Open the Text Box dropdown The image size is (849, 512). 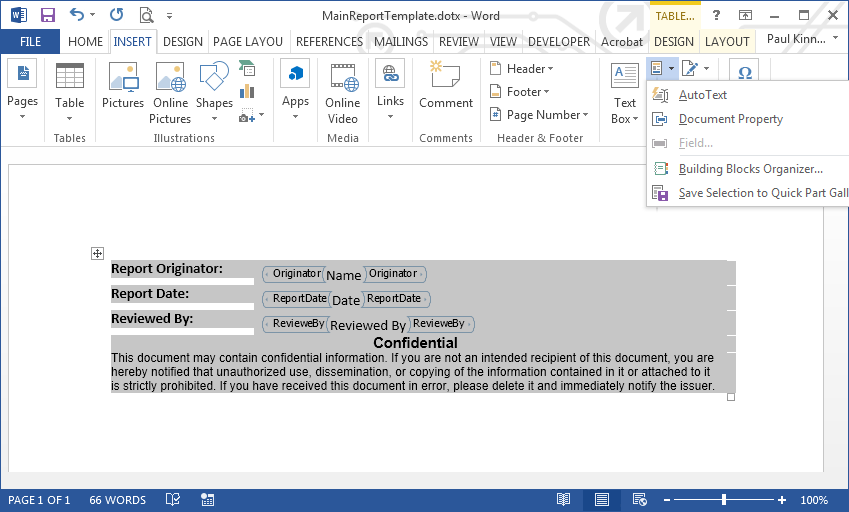pyautogui.click(x=624, y=94)
